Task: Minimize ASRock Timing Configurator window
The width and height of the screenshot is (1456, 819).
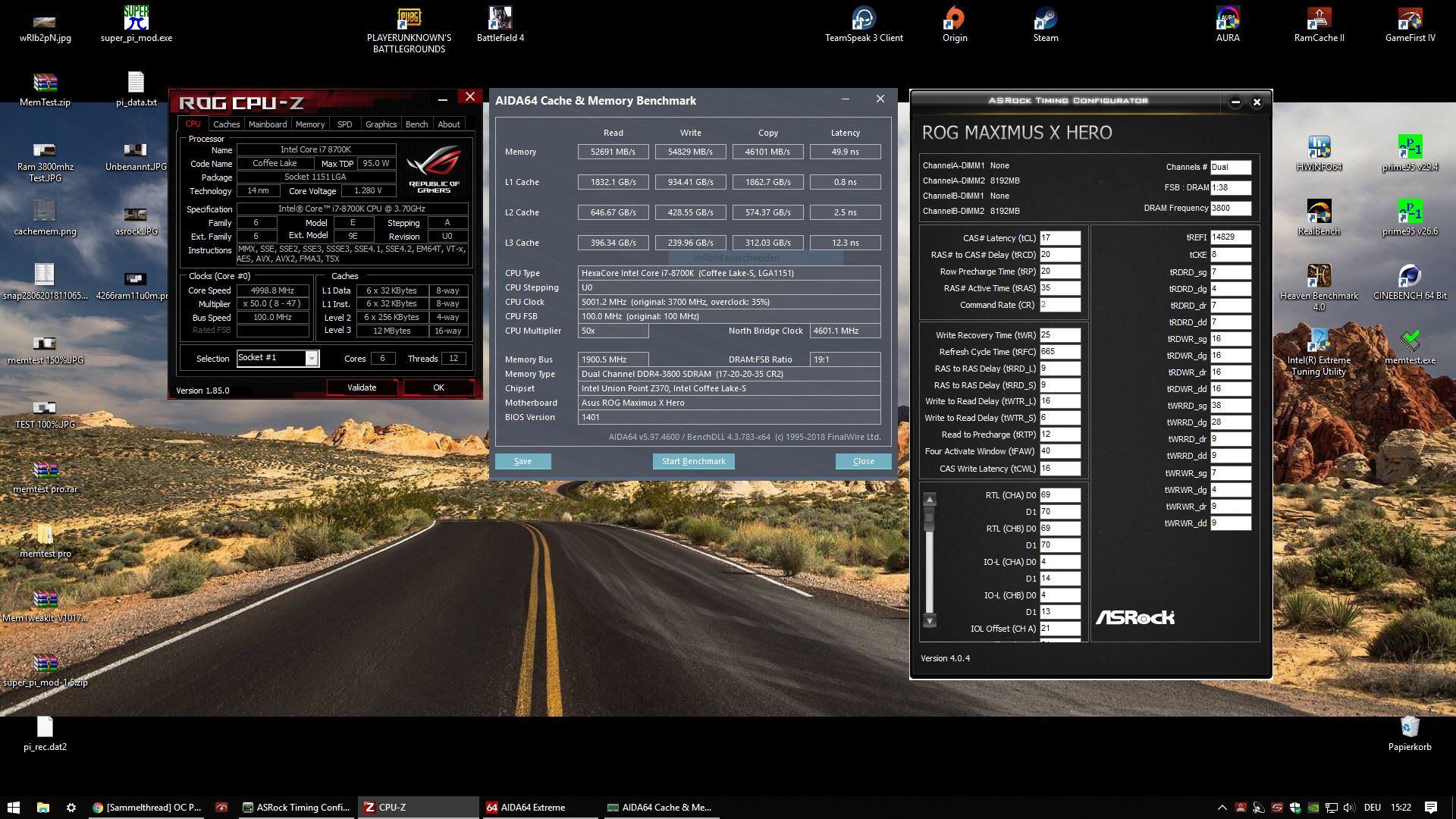Action: [x=1235, y=102]
